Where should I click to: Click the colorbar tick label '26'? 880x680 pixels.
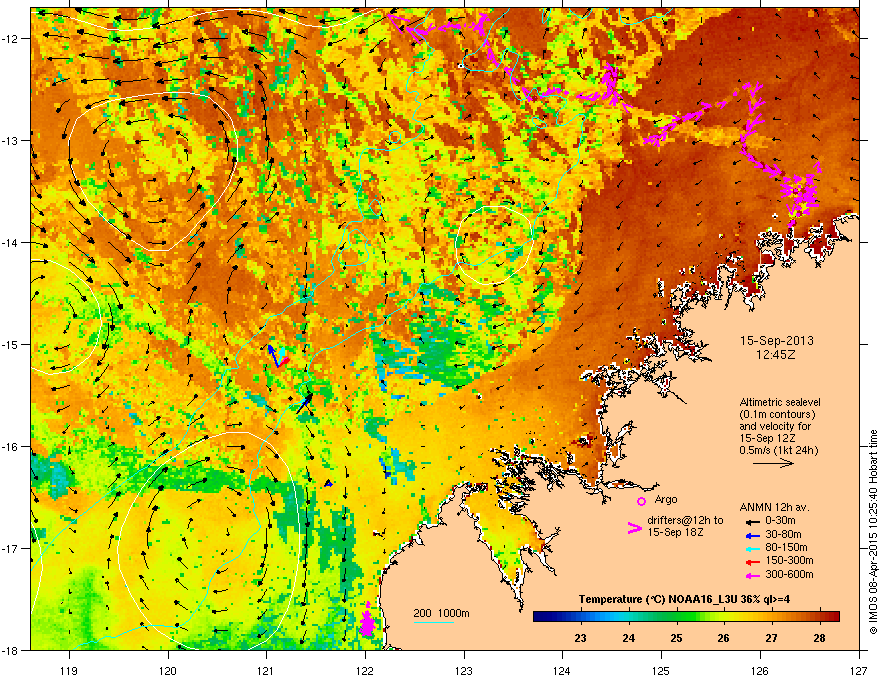click(x=723, y=638)
